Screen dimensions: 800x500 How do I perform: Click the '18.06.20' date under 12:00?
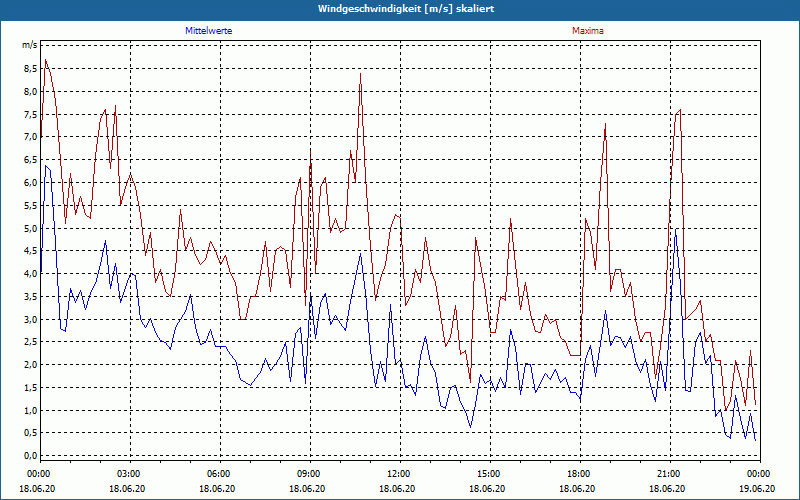(x=397, y=488)
